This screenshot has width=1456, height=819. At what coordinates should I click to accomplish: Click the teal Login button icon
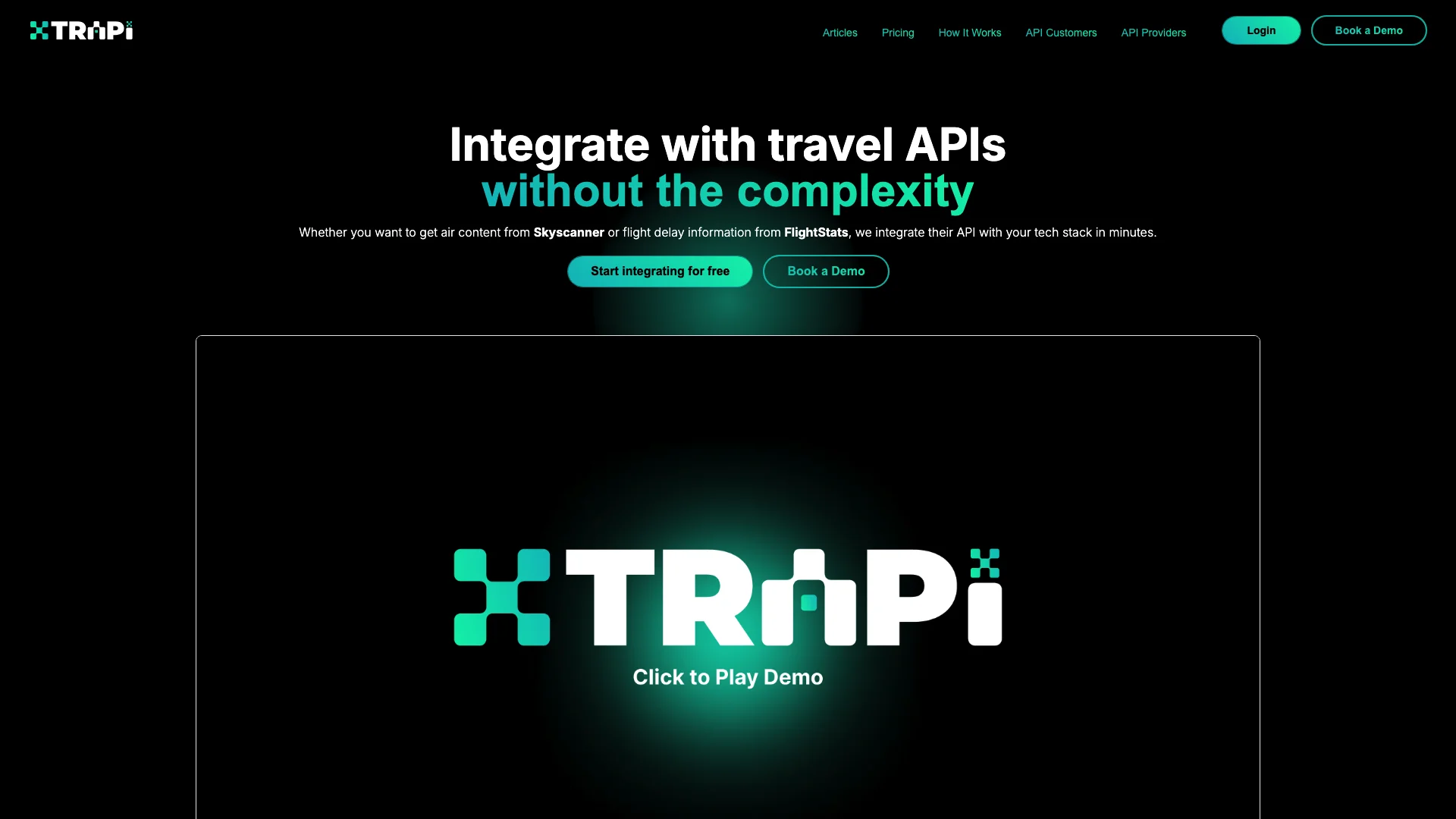(x=1261, y=30)
